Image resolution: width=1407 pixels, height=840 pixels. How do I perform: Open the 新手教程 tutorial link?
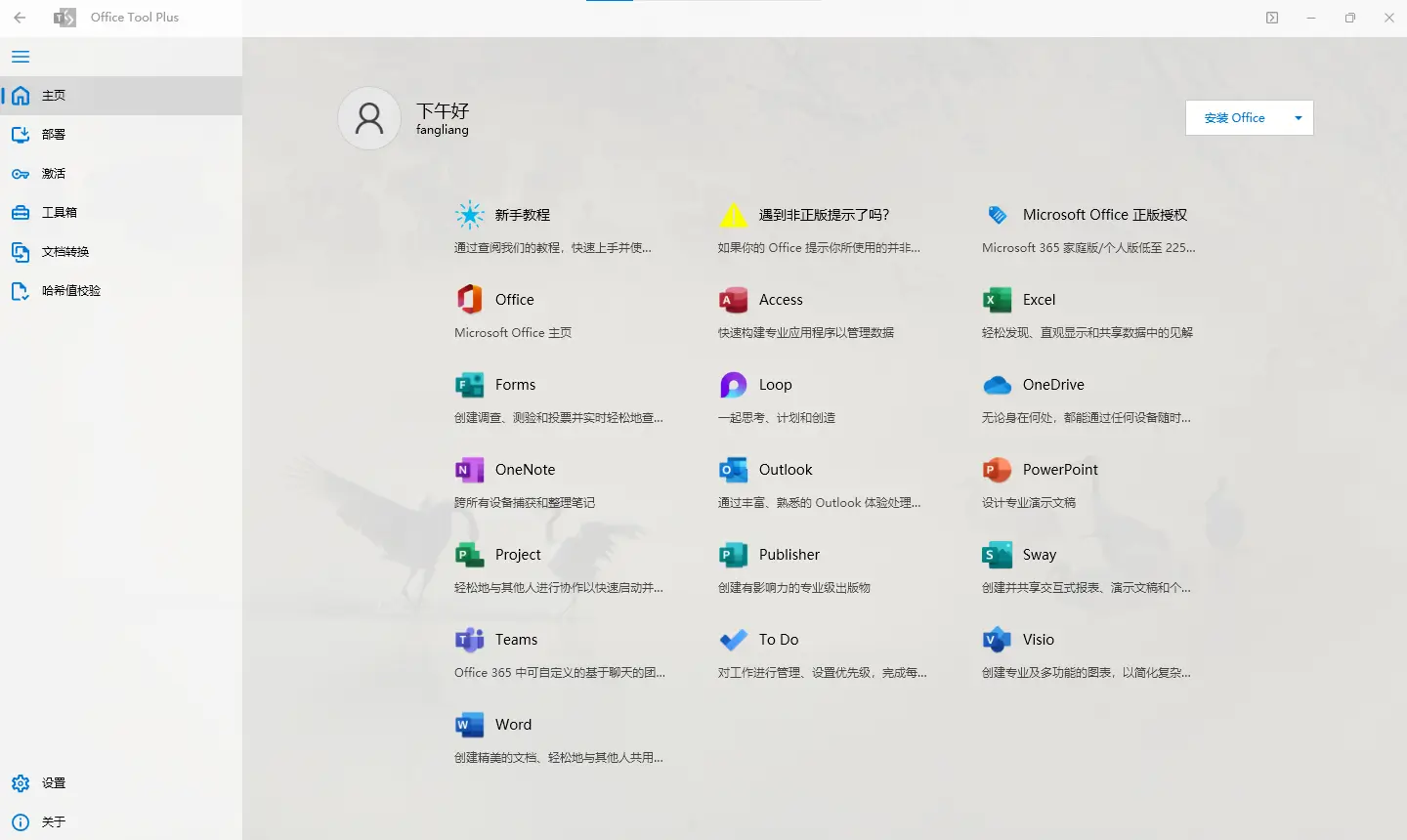(x=522, y=215)
